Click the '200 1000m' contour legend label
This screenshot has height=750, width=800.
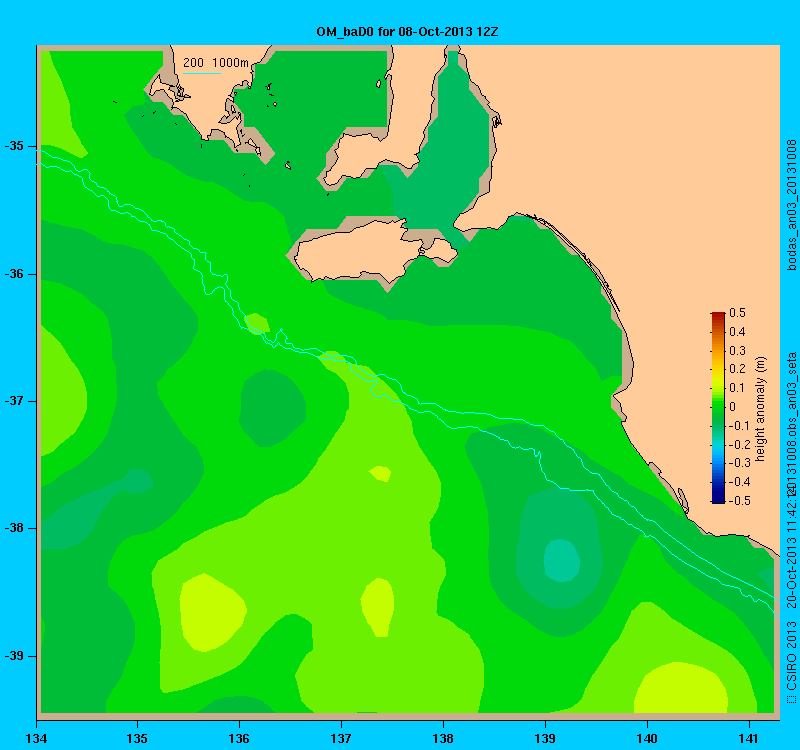click(216, 63)
